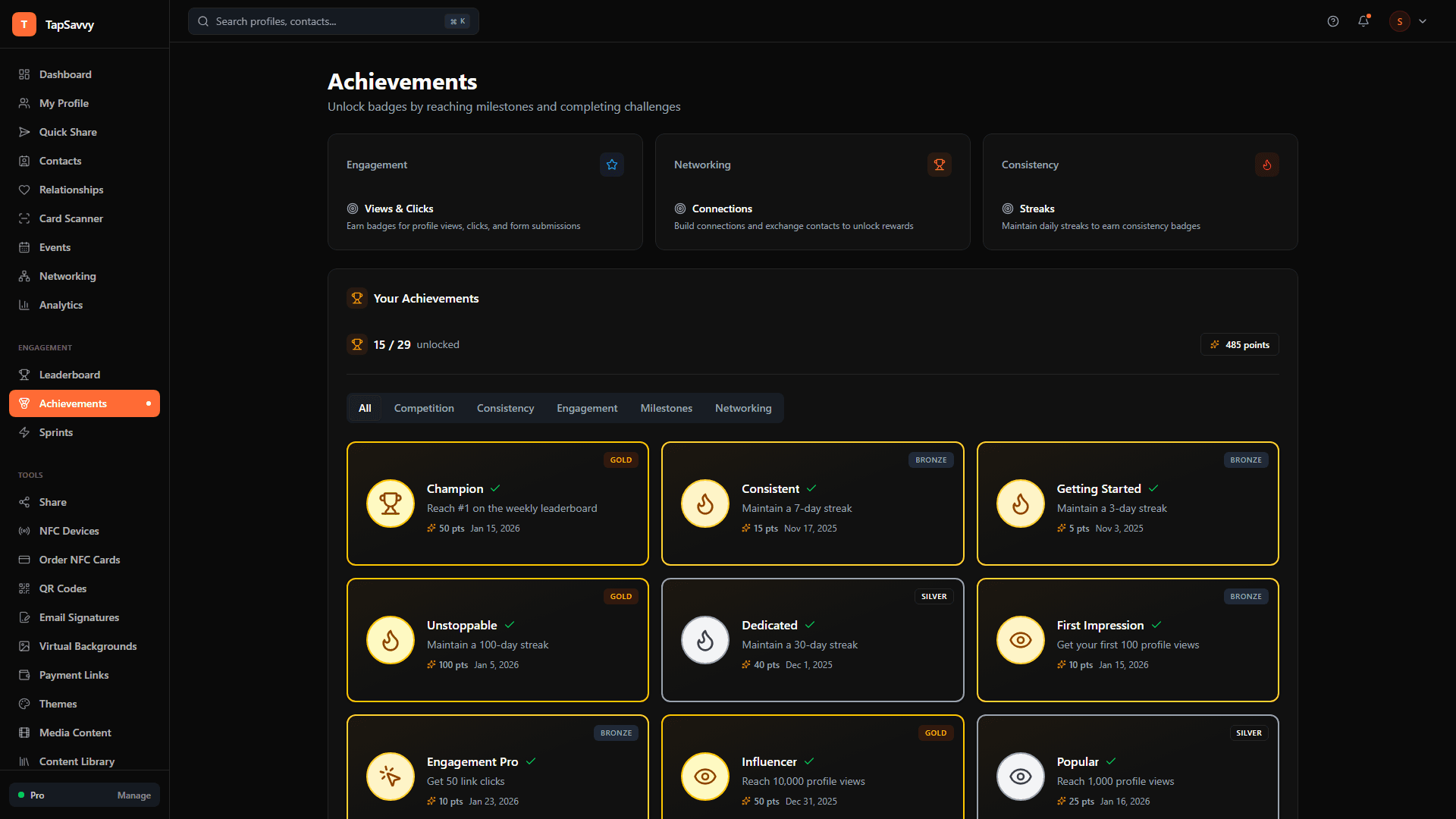1456x819 pixels.
Task: Click the Networking trophy icon on its category card
Action: tap(939, 165)
